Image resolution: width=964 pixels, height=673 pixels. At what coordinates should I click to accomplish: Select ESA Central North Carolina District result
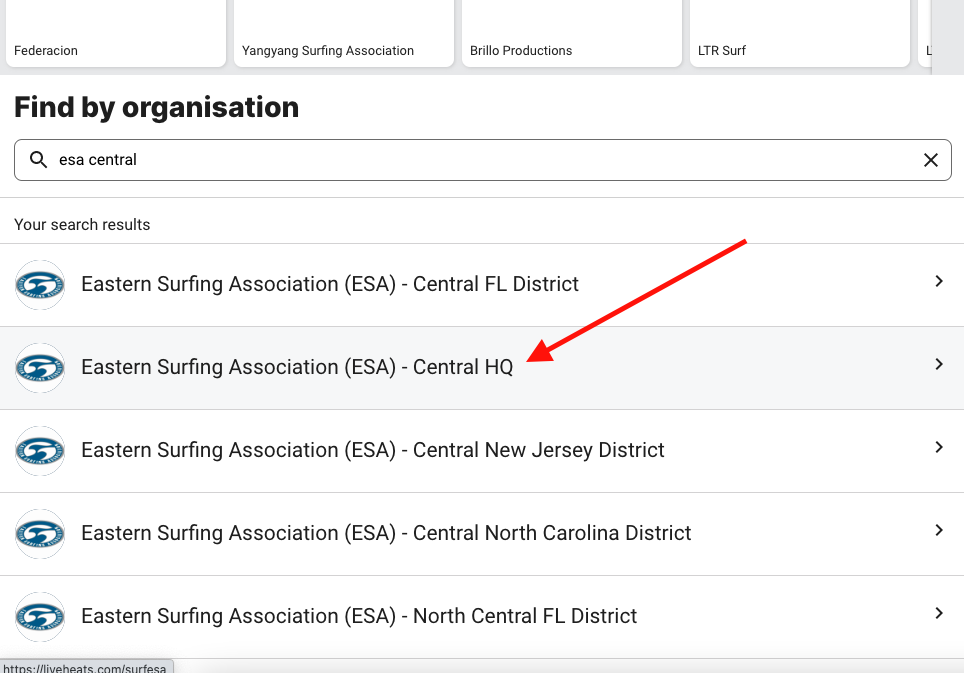click(x=482, y=533)
